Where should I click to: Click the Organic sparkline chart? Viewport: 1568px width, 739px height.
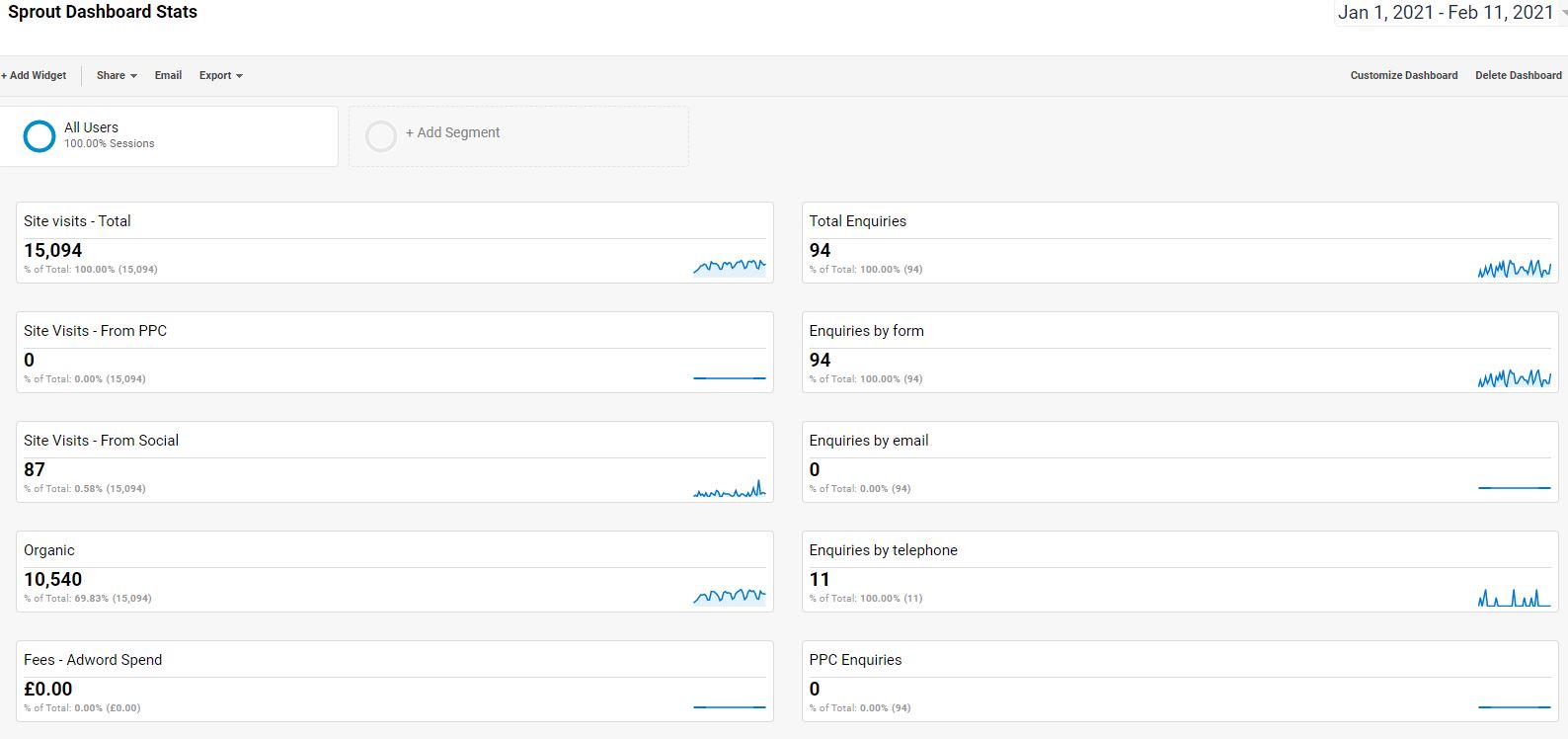tap(729, 595)
